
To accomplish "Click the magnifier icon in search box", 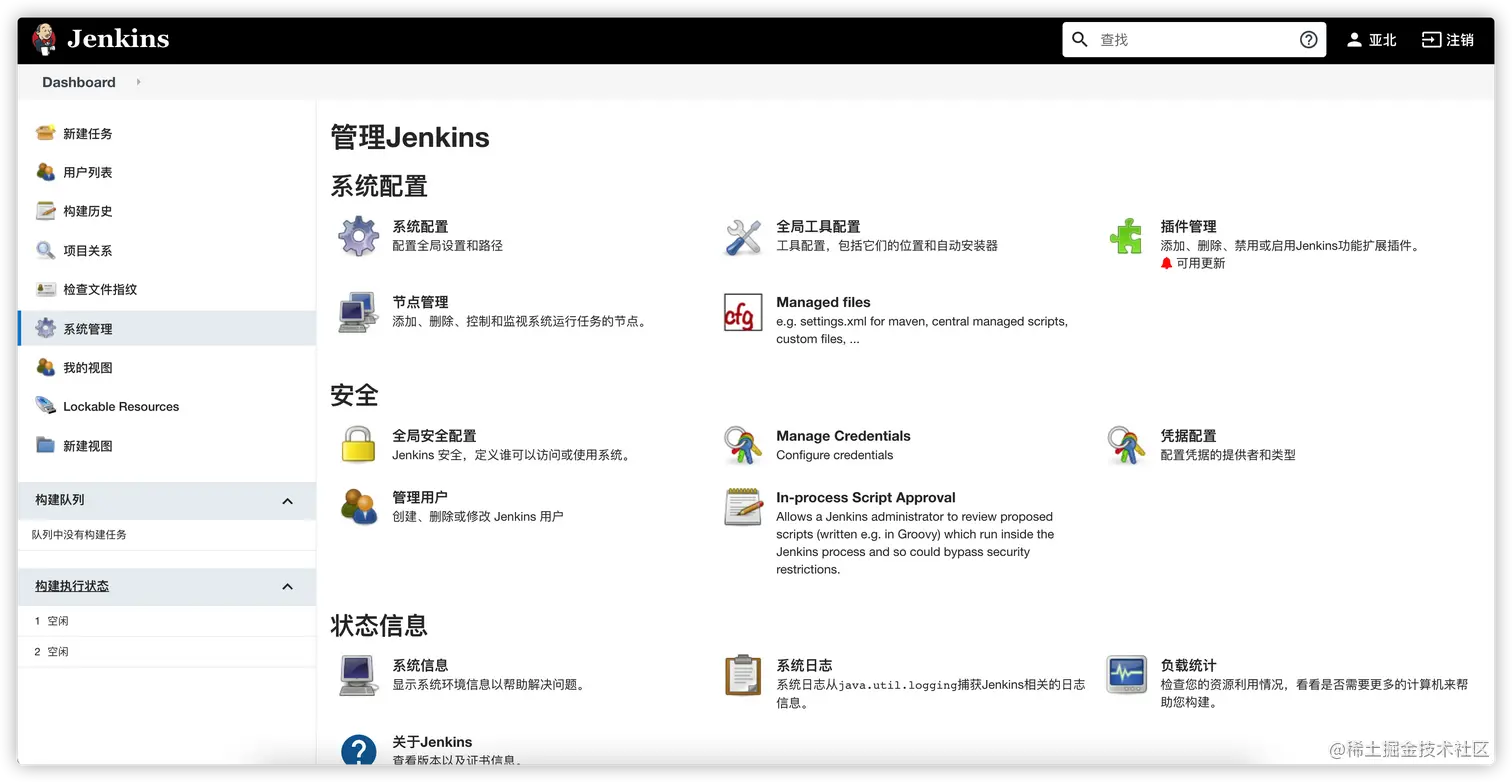I will (1080, 40).
